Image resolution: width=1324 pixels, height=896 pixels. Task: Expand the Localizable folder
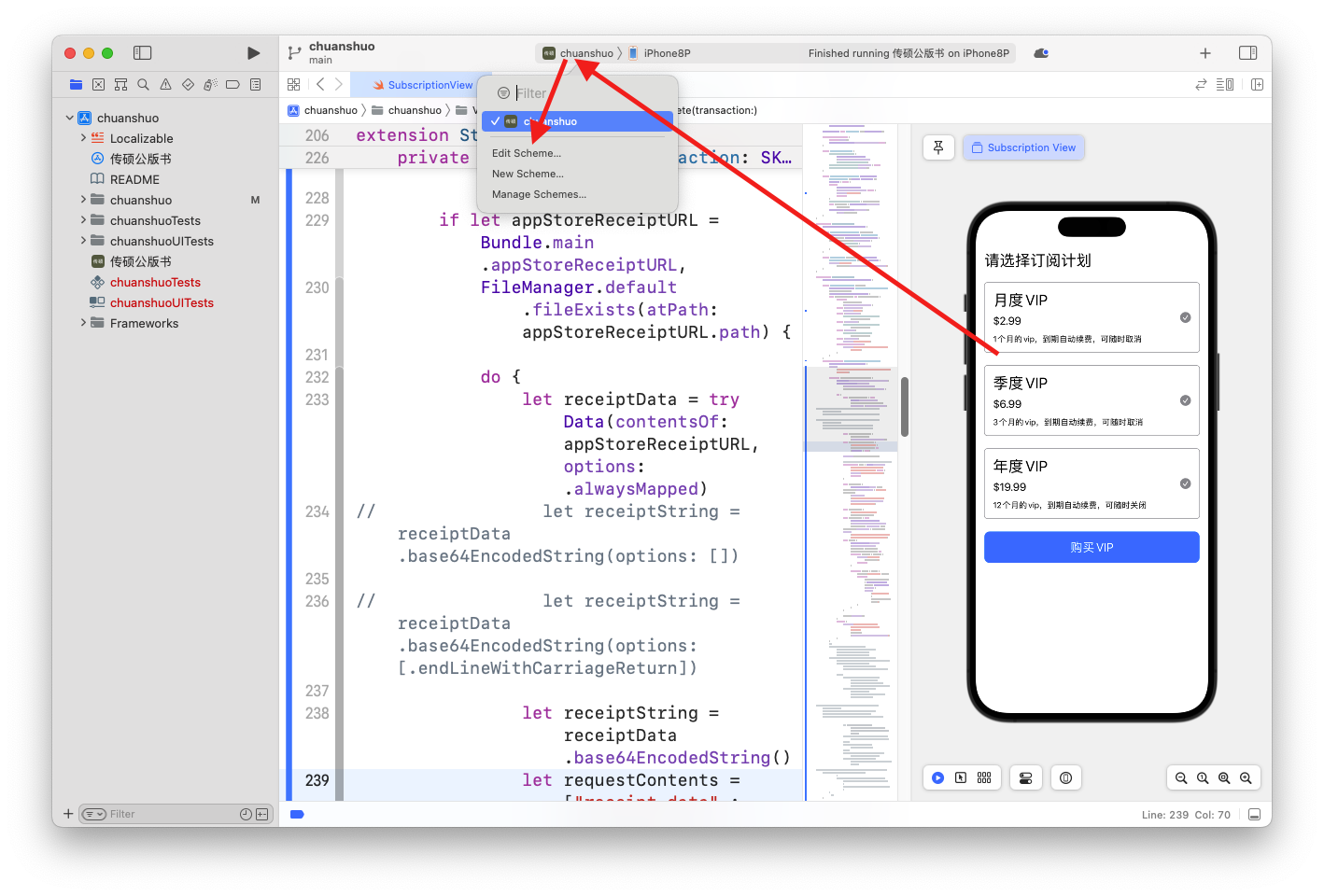83,138
